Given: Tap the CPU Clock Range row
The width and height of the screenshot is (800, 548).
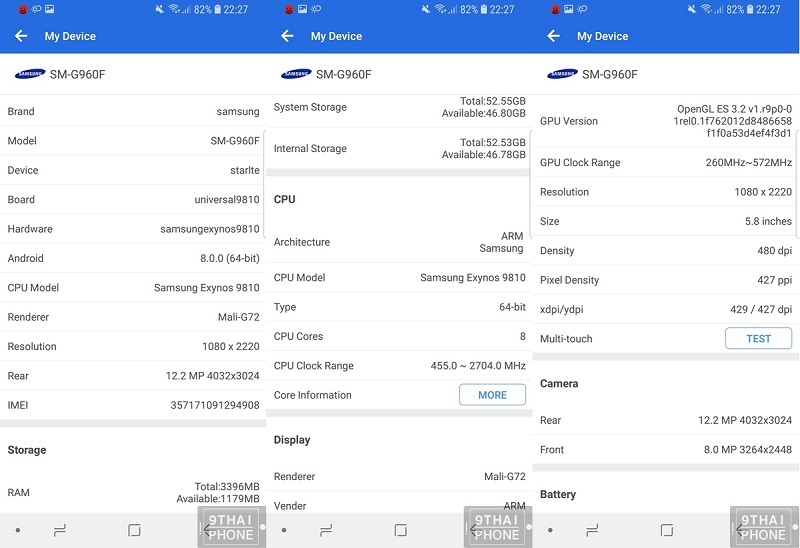Looking at the screenshot, I should (x=399, y=366).
